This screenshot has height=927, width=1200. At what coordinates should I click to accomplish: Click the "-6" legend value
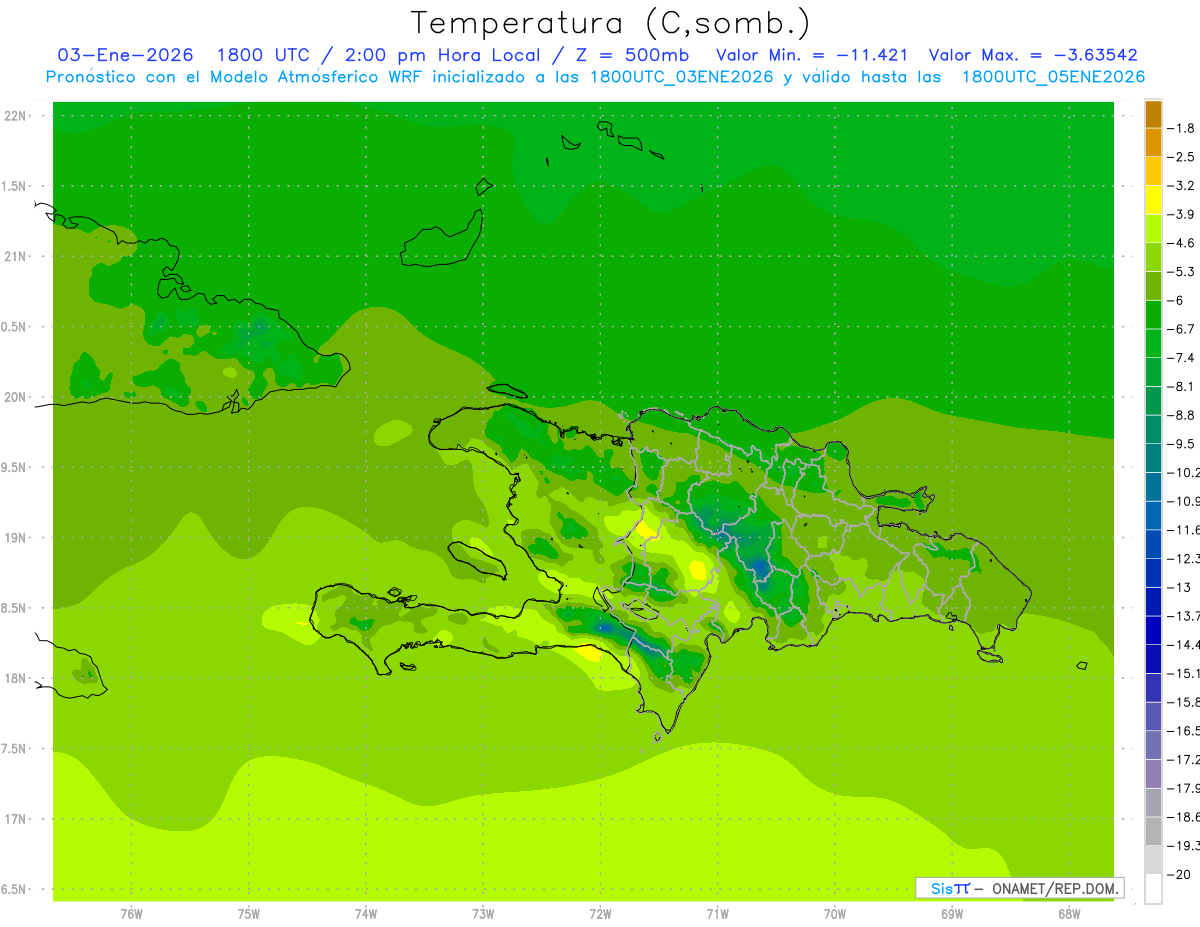1175,300
